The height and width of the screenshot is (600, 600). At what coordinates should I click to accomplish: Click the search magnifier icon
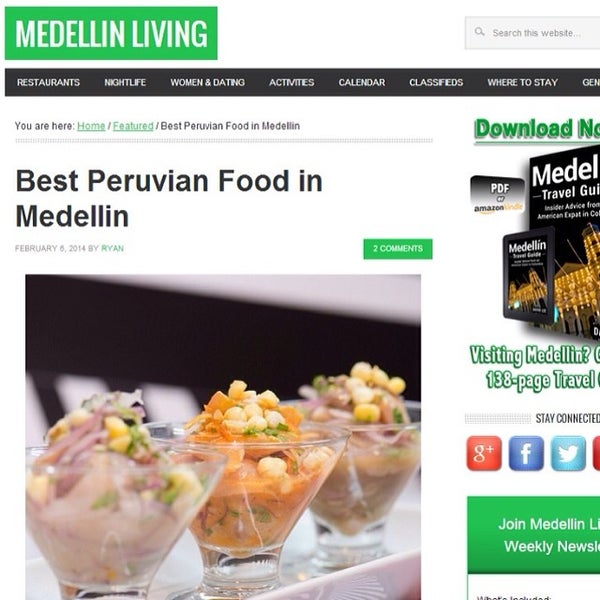(479, 32)
